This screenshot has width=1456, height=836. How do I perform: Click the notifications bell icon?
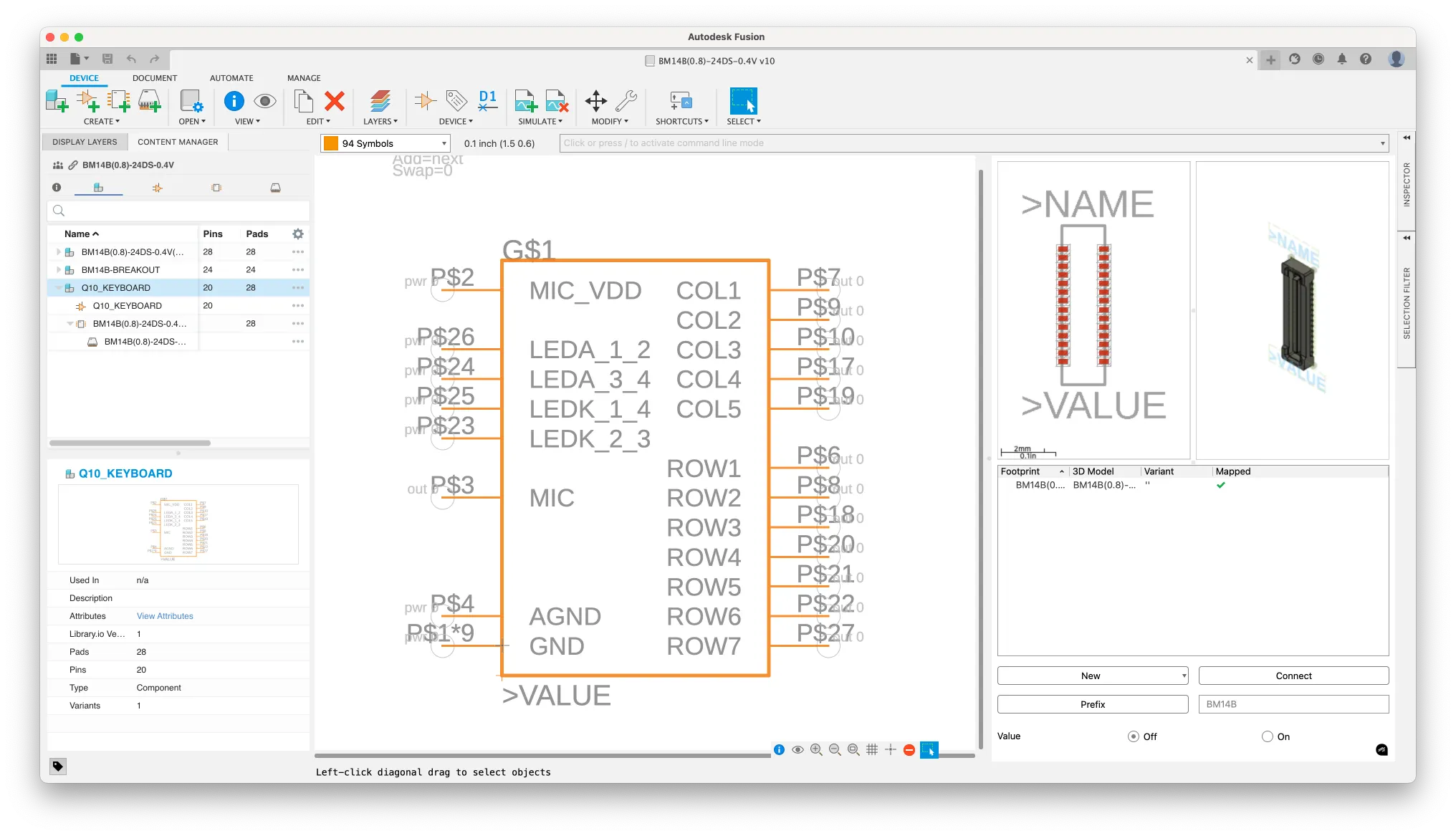click(1341, 59)
